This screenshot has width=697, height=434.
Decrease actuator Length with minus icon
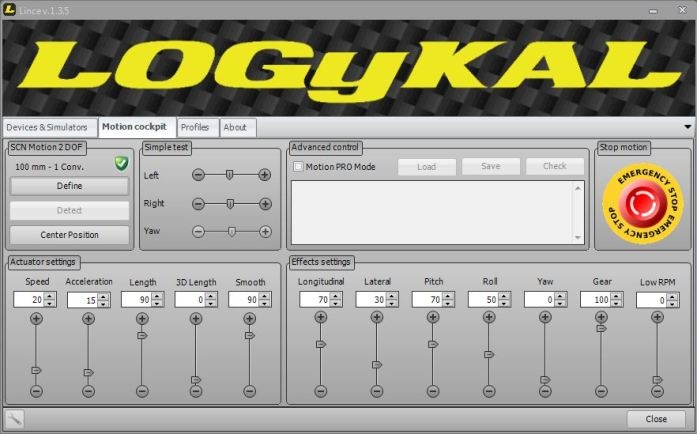tap(142, 391)
